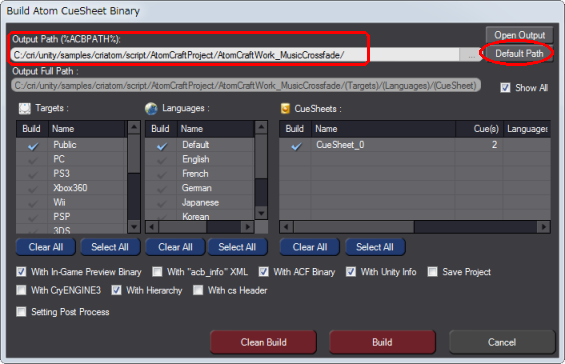Click Select All under Languages
Viewport: 565px width, 364px height.
coord(237,247)
